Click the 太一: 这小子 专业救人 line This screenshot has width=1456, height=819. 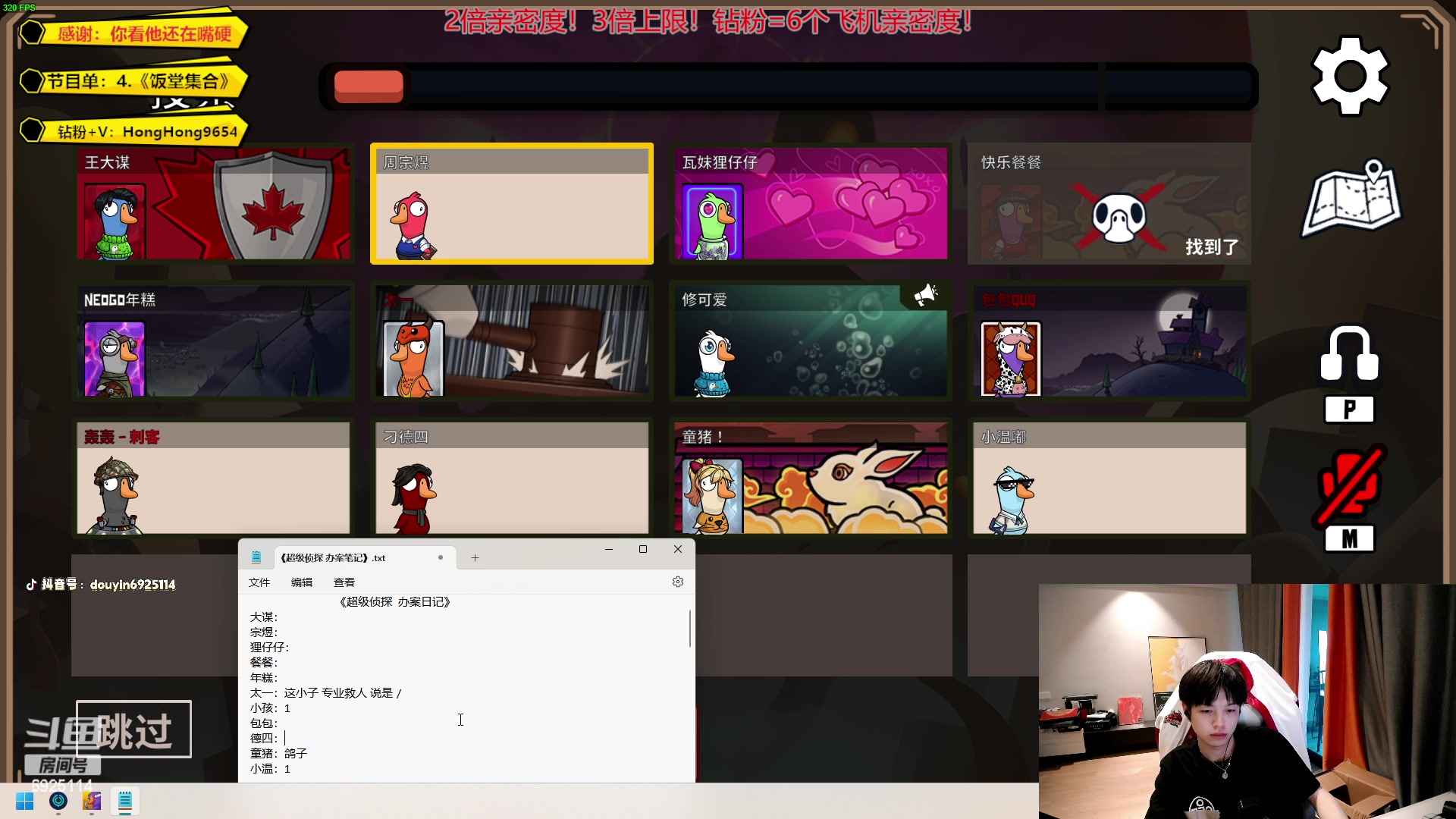(x=326, y=693)
